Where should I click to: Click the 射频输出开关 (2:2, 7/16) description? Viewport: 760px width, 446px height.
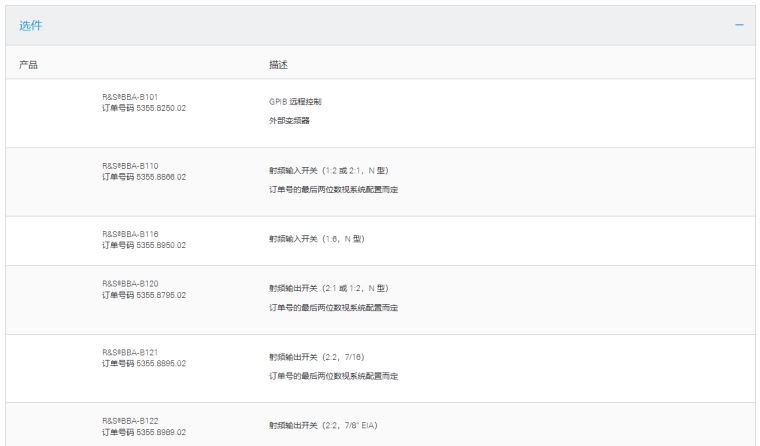314,357
